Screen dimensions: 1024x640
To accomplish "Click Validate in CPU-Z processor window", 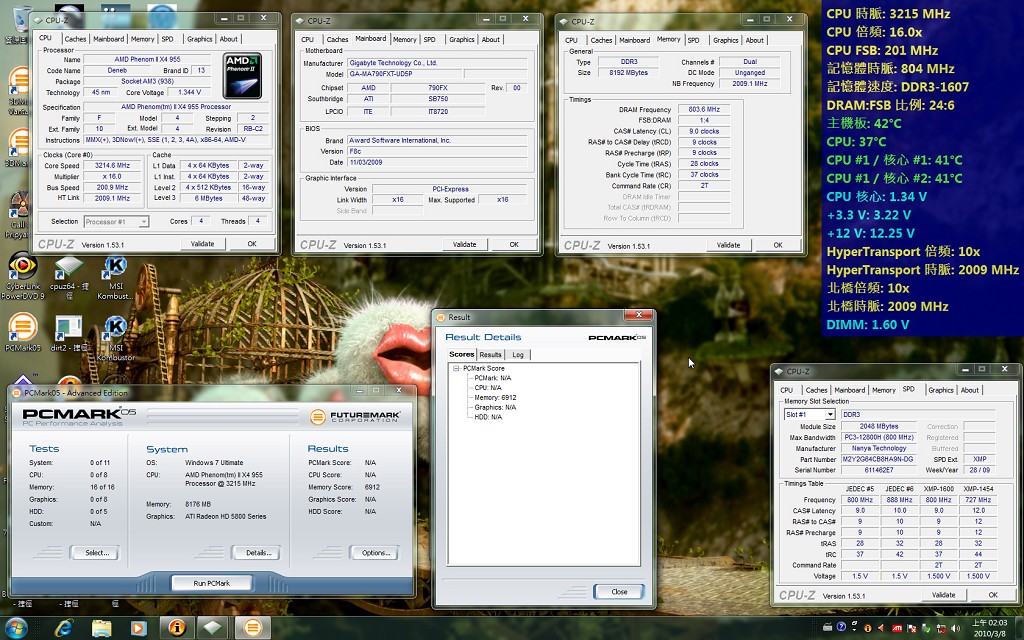I will [202, 244].
